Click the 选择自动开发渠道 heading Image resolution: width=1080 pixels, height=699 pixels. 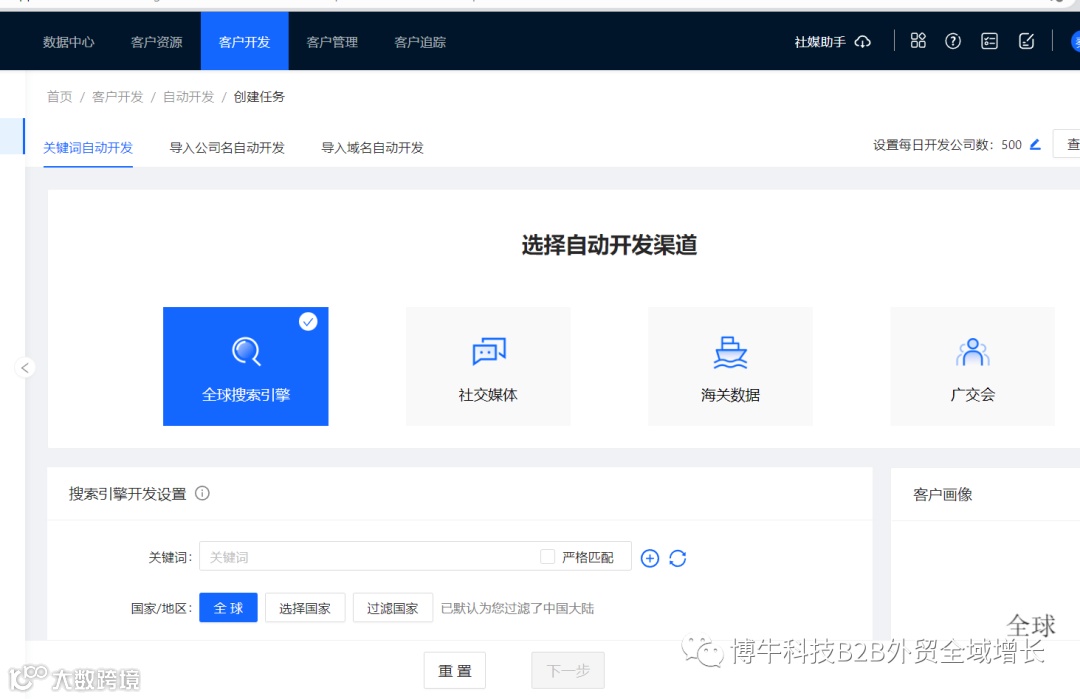coord(609,244)
